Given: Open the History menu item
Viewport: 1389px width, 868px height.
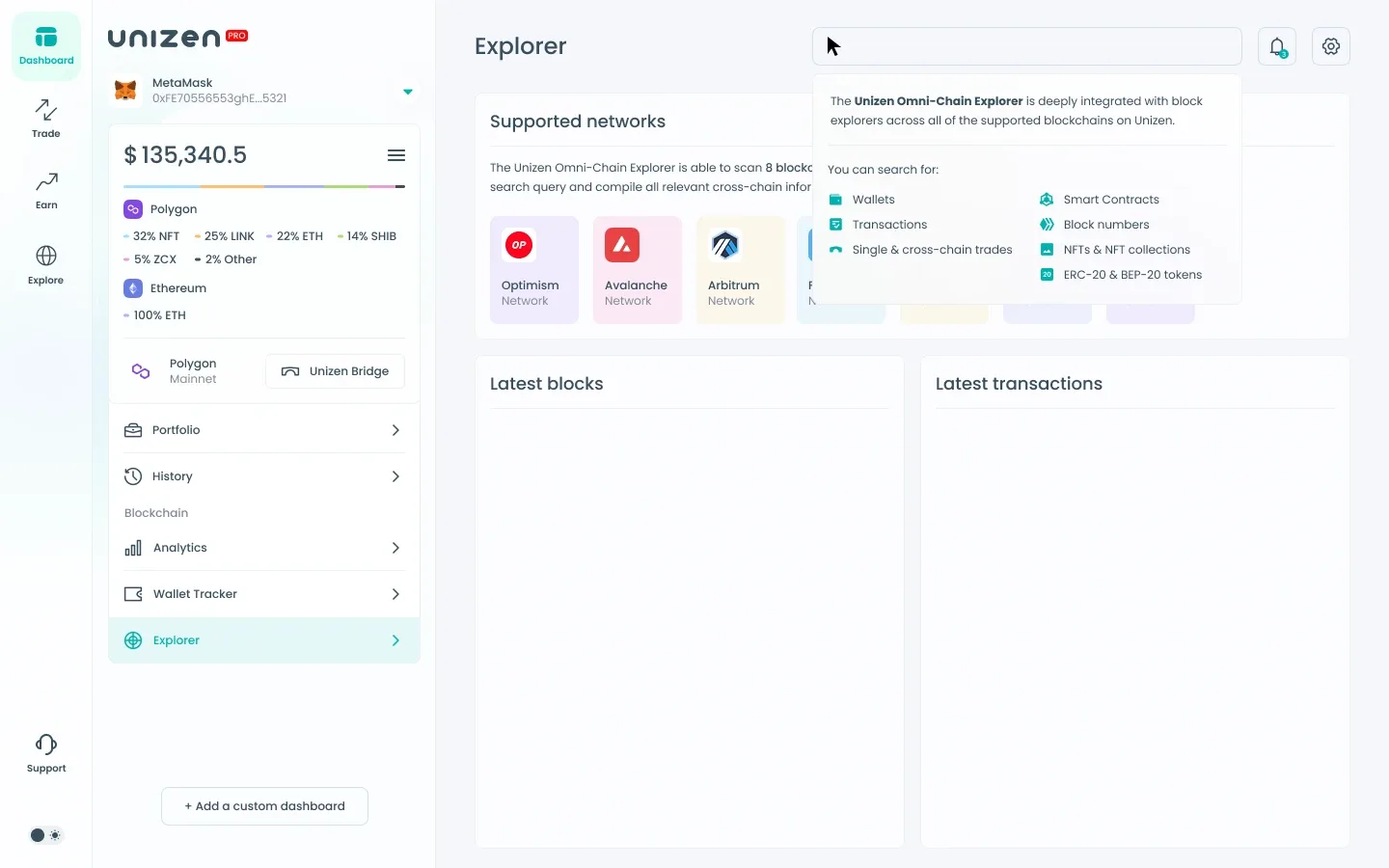Looking at the screenshot, I should [x=263, y=476].
